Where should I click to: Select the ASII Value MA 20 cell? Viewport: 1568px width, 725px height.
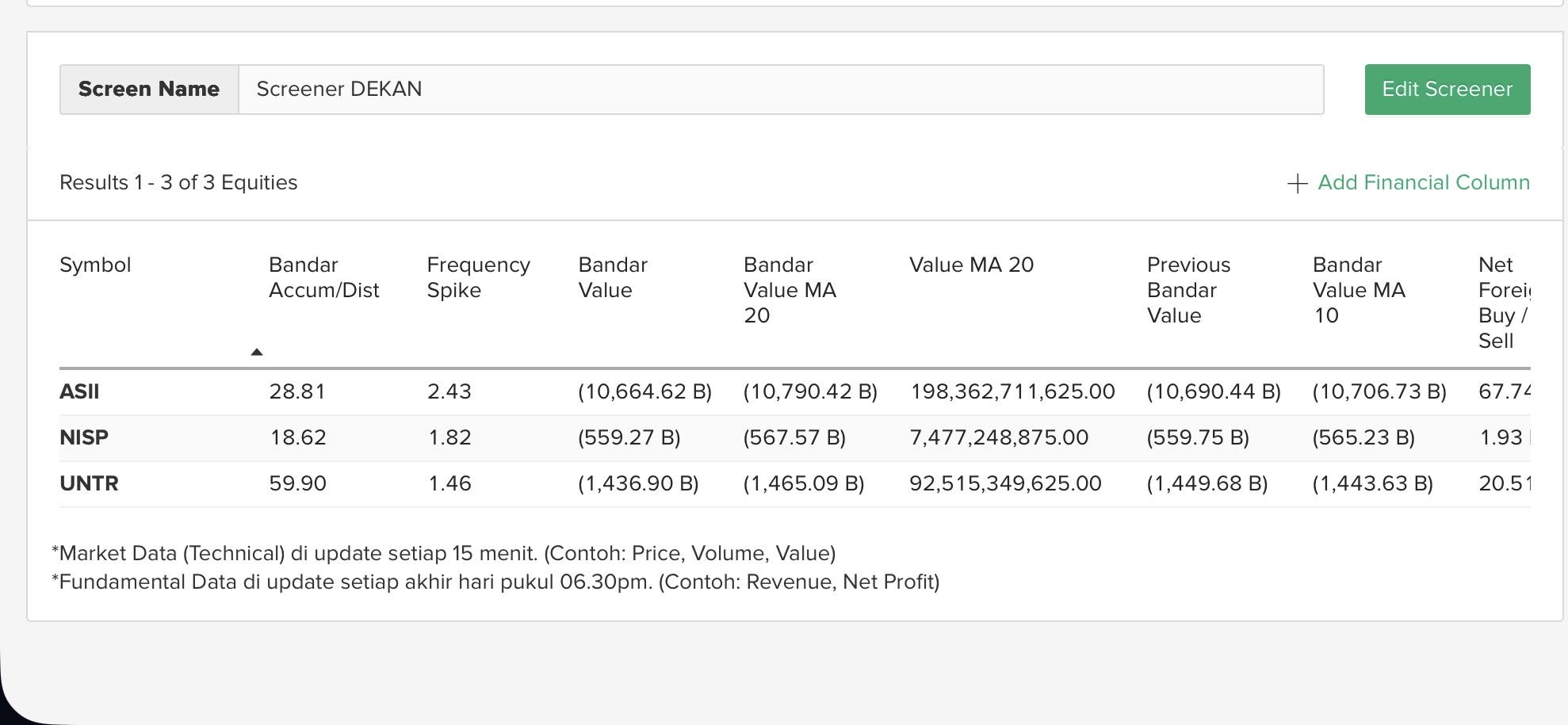pos(1012,392)
